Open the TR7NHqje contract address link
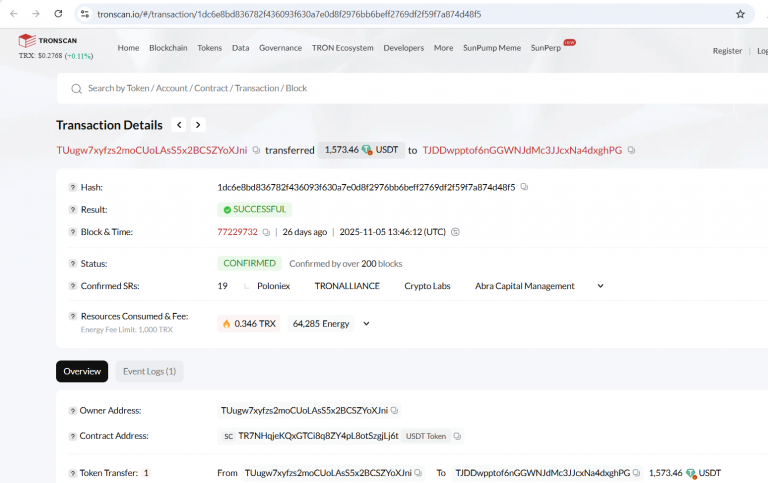 (x=318, y=435)
